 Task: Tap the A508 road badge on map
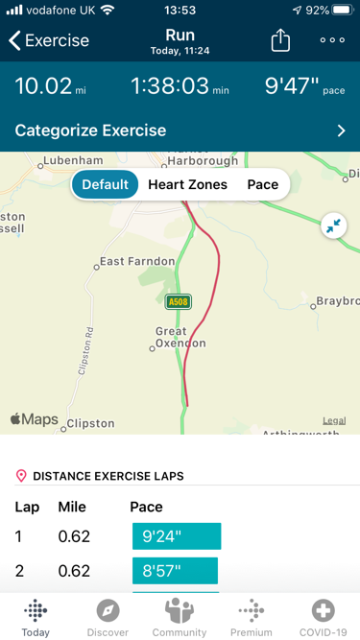(178, 302)
